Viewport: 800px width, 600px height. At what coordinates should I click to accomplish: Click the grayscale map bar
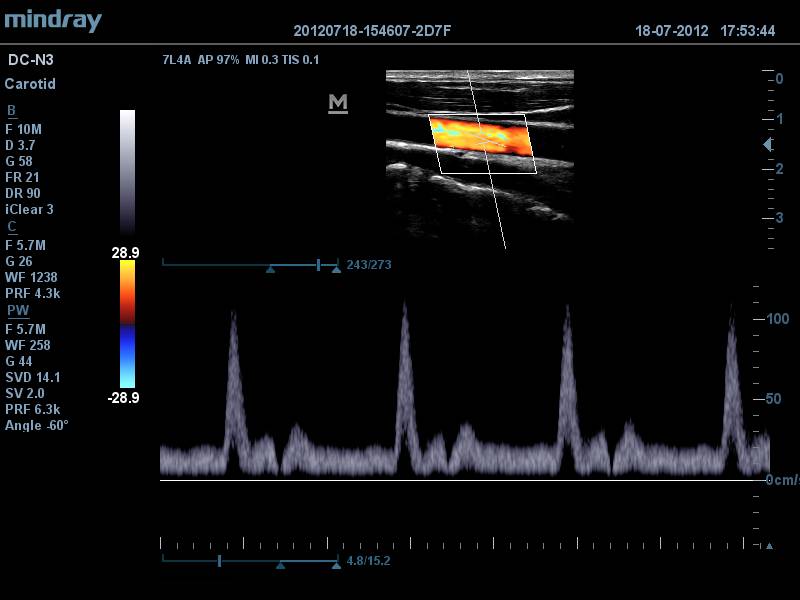point(127,170)
